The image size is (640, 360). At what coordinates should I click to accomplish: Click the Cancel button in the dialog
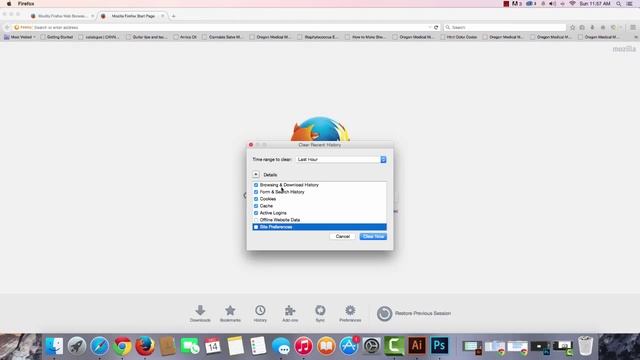click(x=342, y=236)
